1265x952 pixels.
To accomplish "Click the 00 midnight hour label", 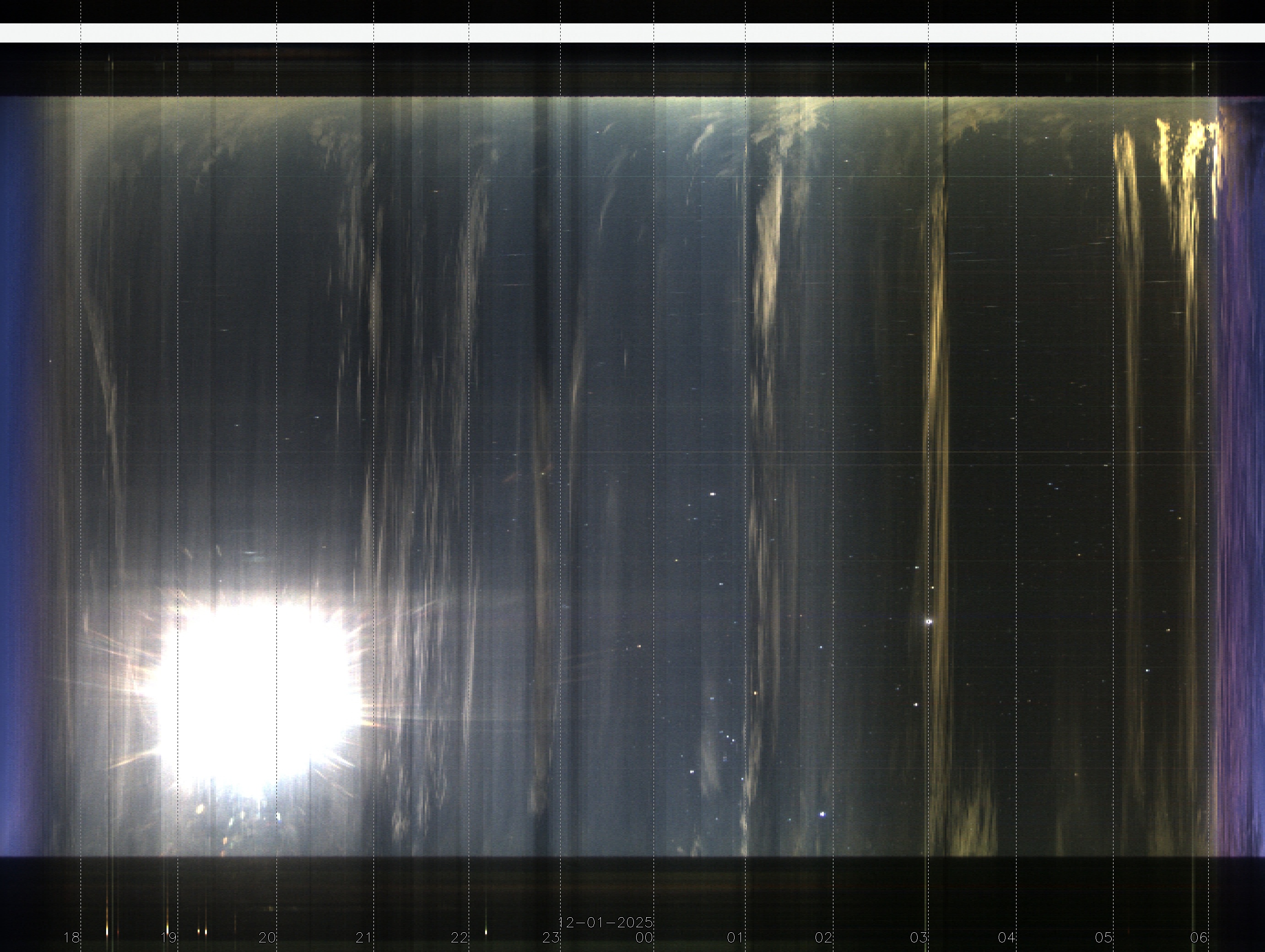I will (x=644, y=938).
